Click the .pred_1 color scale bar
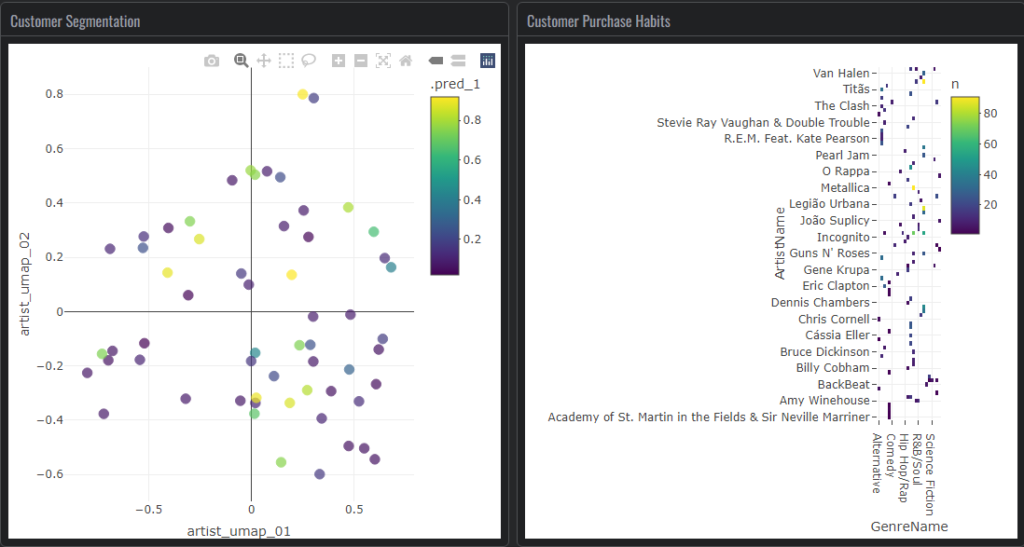 [445, 185]
